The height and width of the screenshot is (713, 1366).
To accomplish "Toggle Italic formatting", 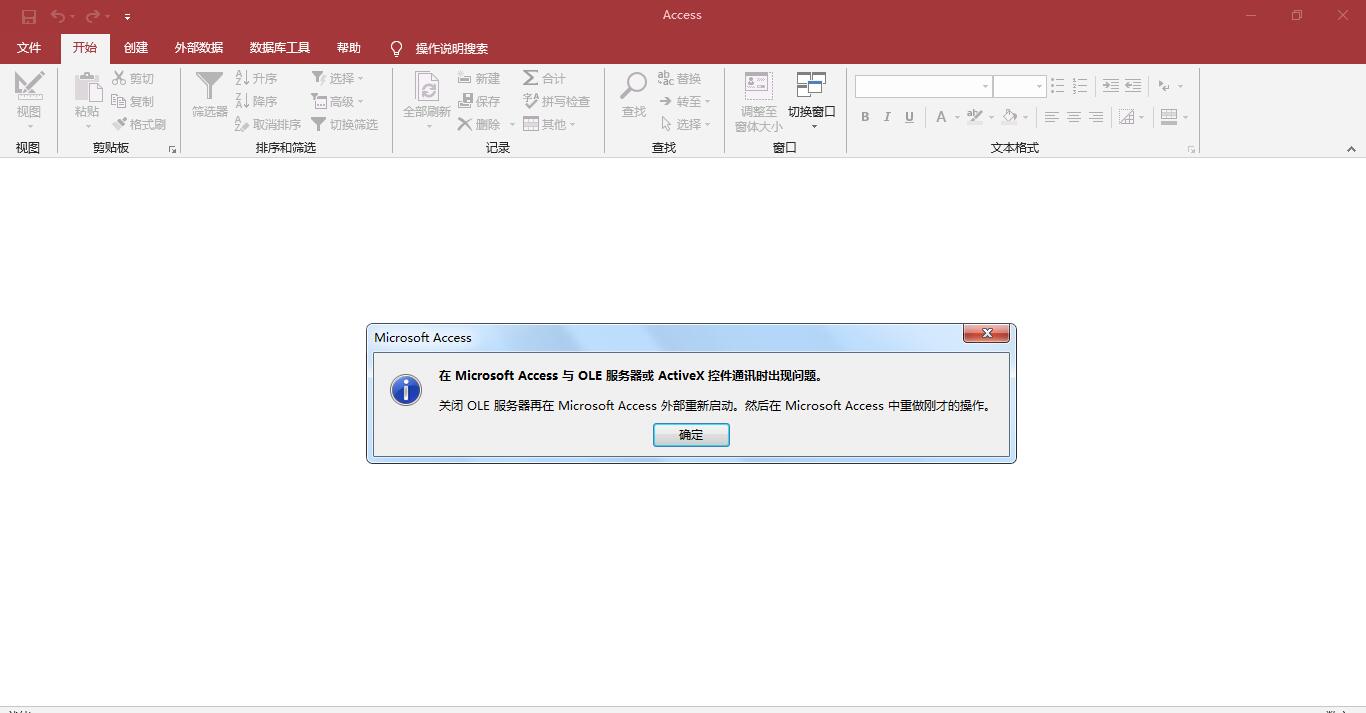I will tap(887, 117).
